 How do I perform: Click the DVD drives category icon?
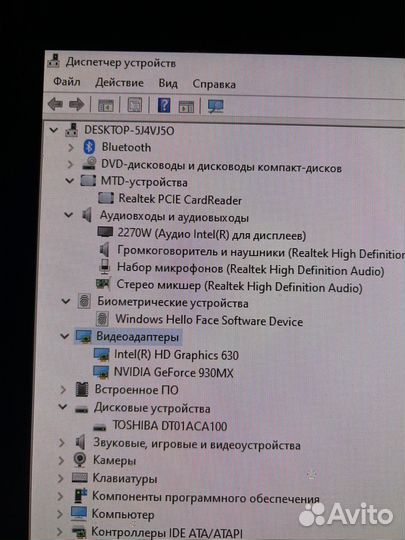[x=89, y=164]
